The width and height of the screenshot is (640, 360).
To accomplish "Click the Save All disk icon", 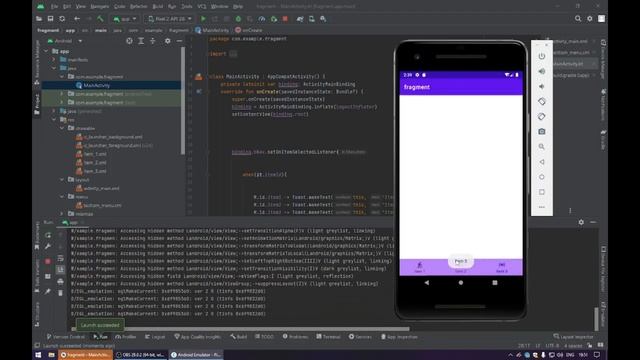I will coord(50,19).
